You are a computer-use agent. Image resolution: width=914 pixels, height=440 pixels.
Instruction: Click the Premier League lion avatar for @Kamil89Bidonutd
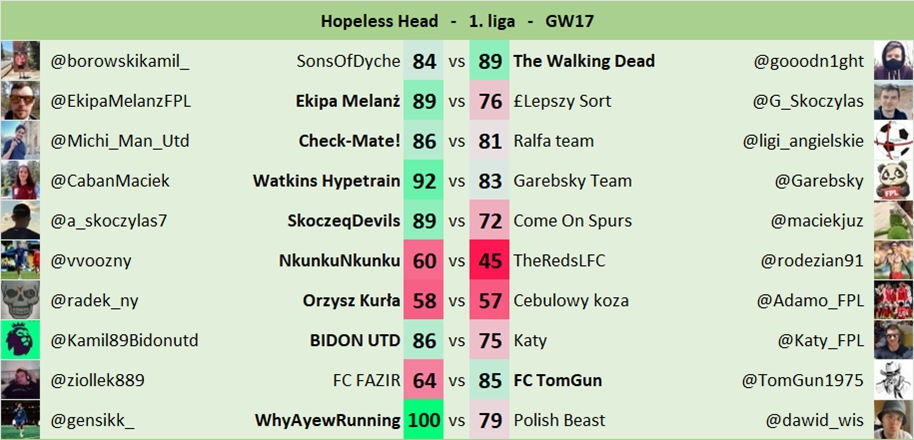(21, 340)
